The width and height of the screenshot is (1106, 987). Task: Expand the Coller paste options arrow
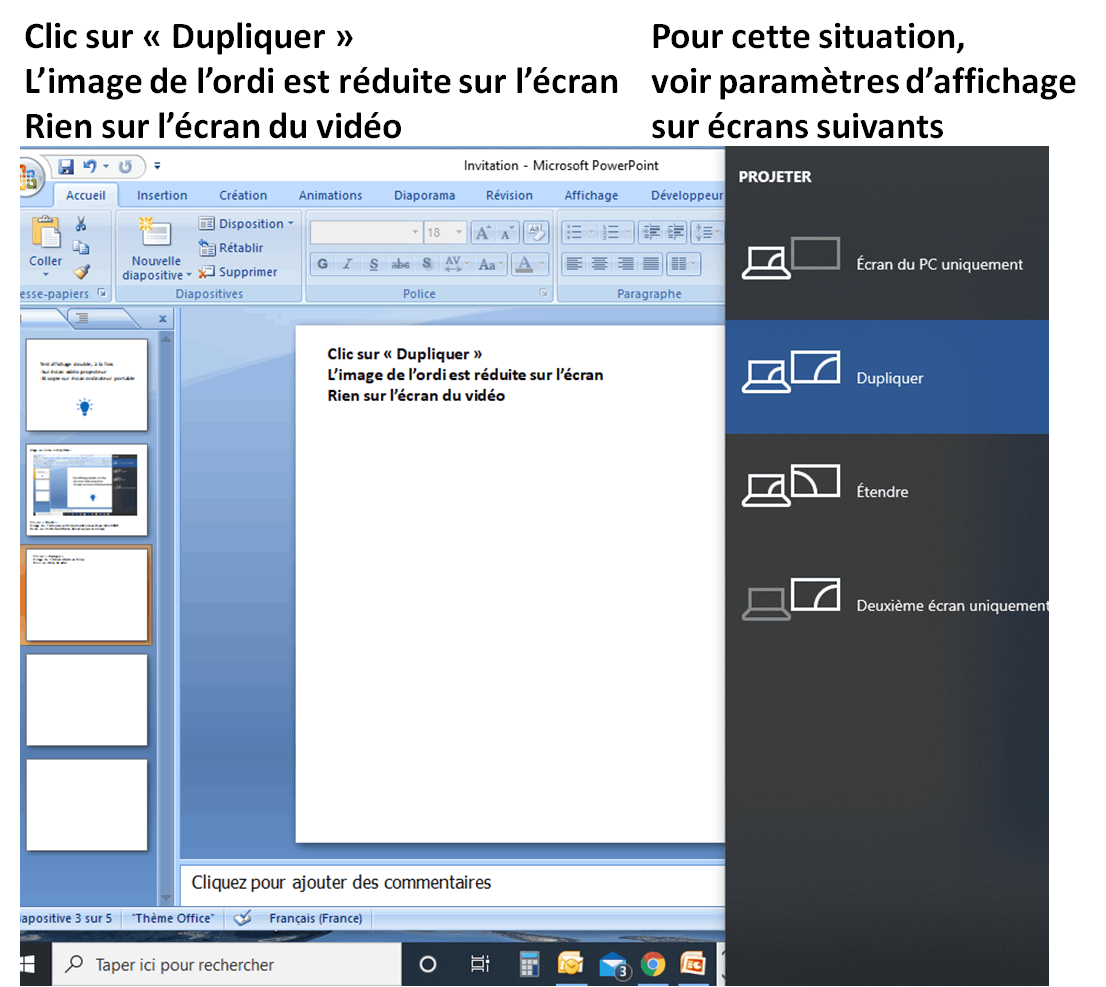[46, 275]
